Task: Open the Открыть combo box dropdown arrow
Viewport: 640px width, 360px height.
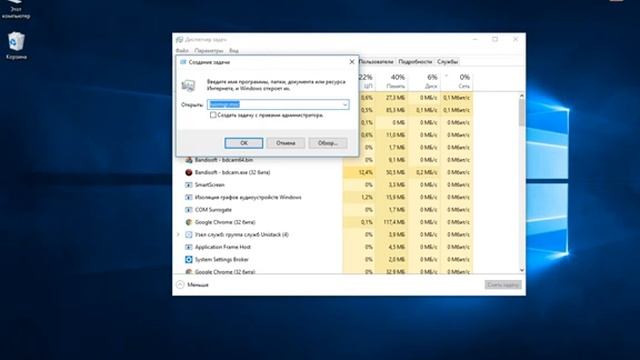Action: (345, 105)
